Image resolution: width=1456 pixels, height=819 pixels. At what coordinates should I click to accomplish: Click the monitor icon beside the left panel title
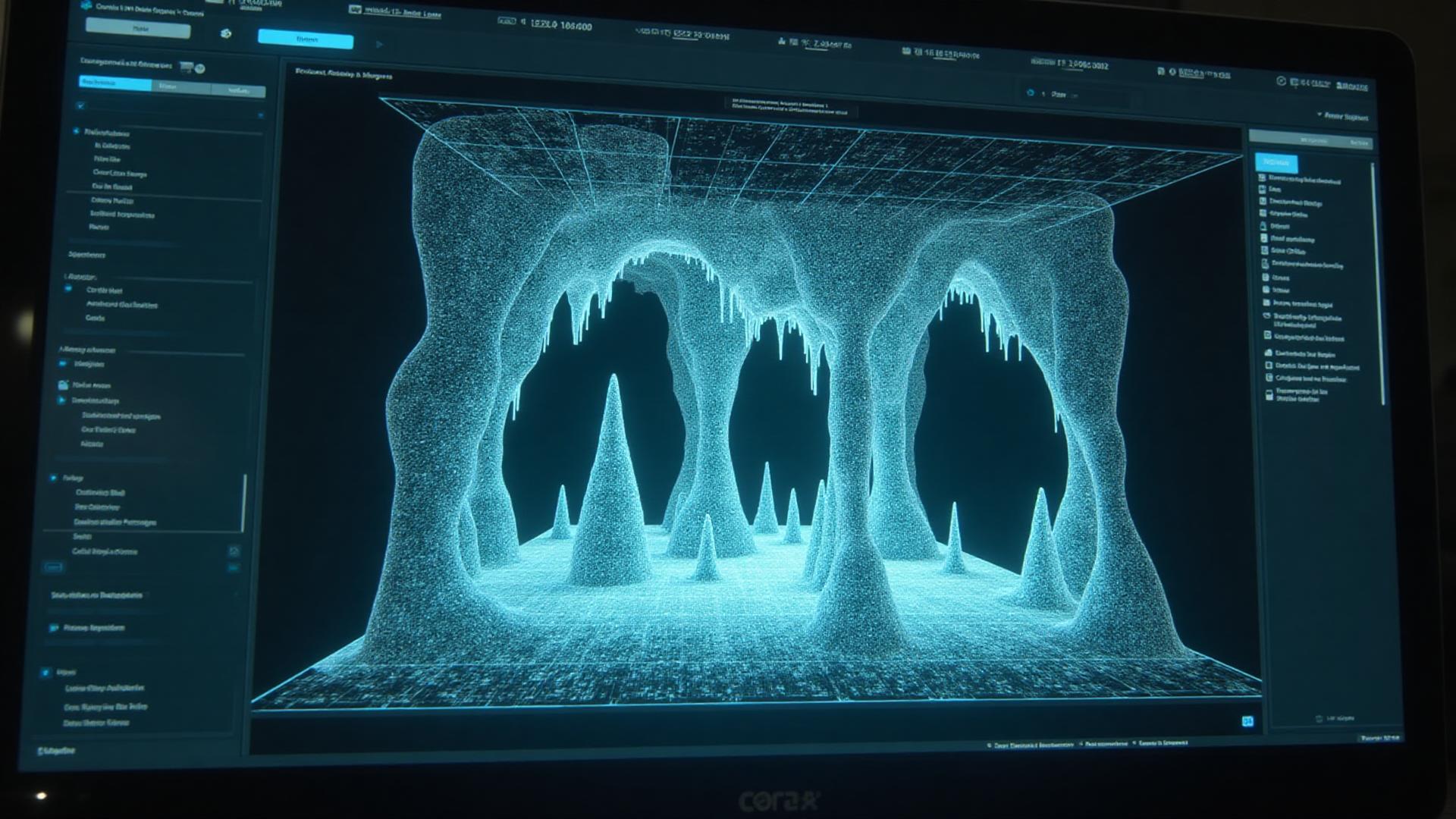pyautogui.click(x=186, y=67)
